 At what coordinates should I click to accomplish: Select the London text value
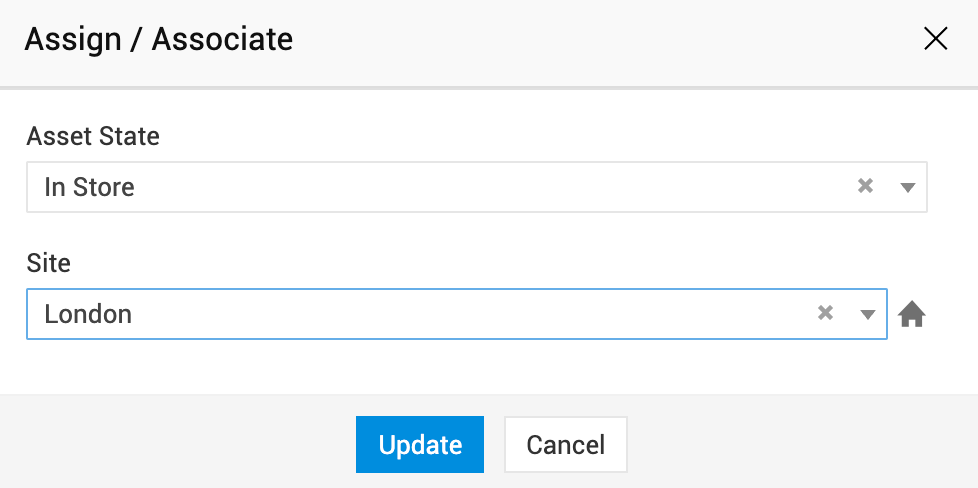point(88,314)
